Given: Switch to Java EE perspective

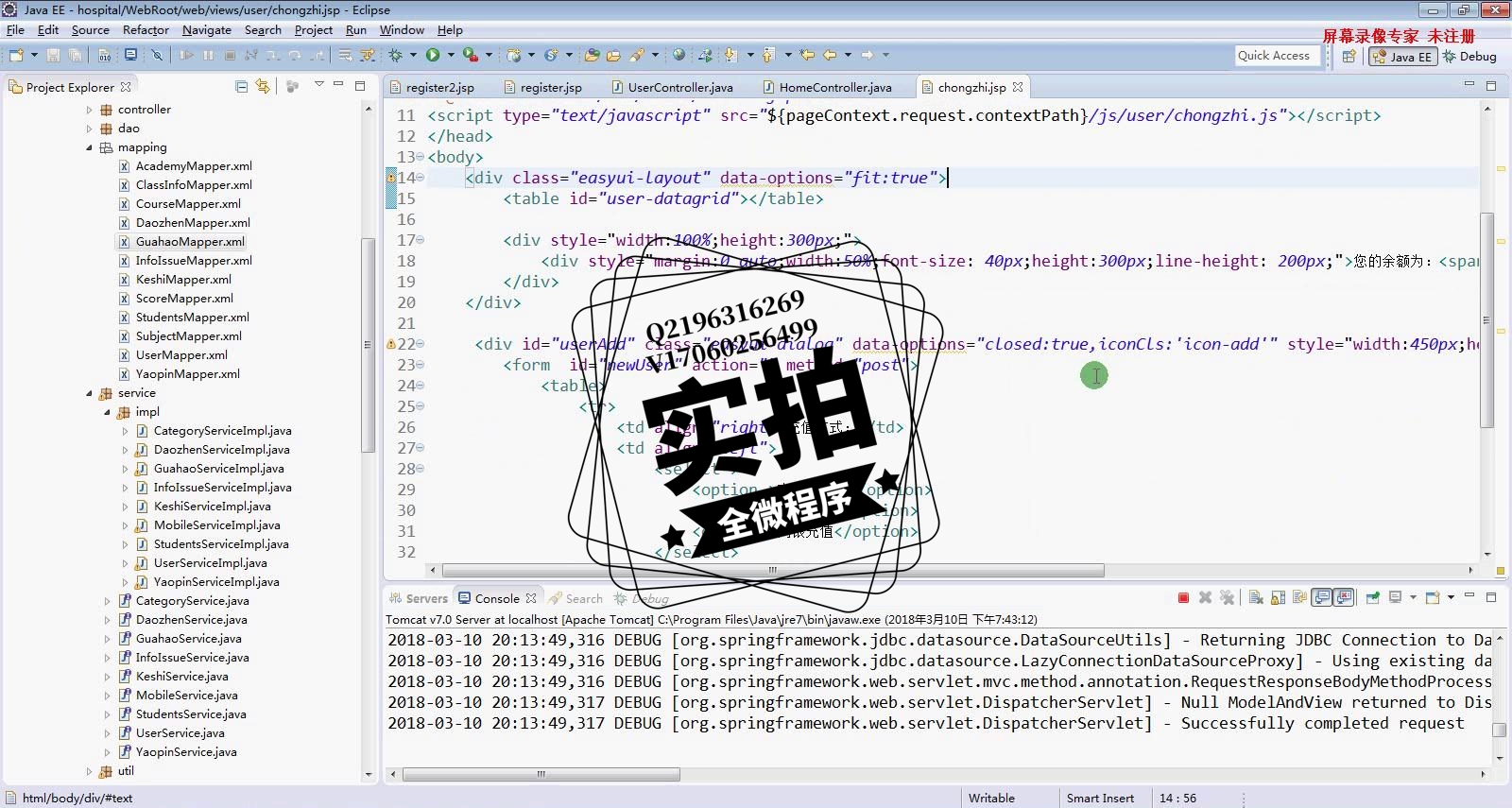Looking at the screenshot, I should [1403, 57].
